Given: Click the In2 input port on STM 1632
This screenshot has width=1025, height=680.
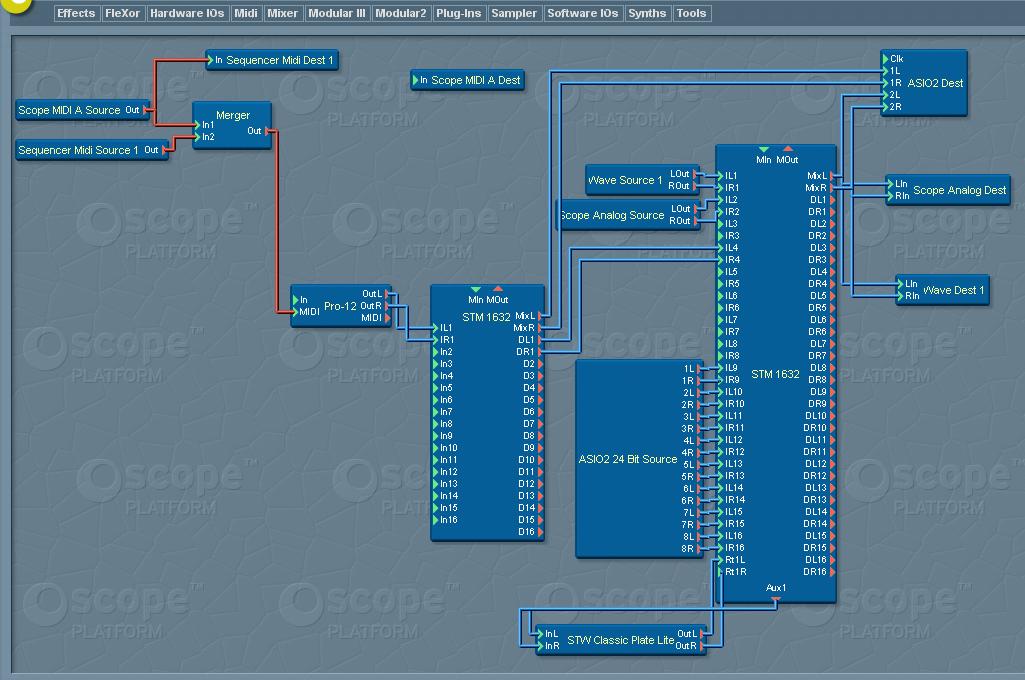Looking at the screenshot, I should coord(435,352).
